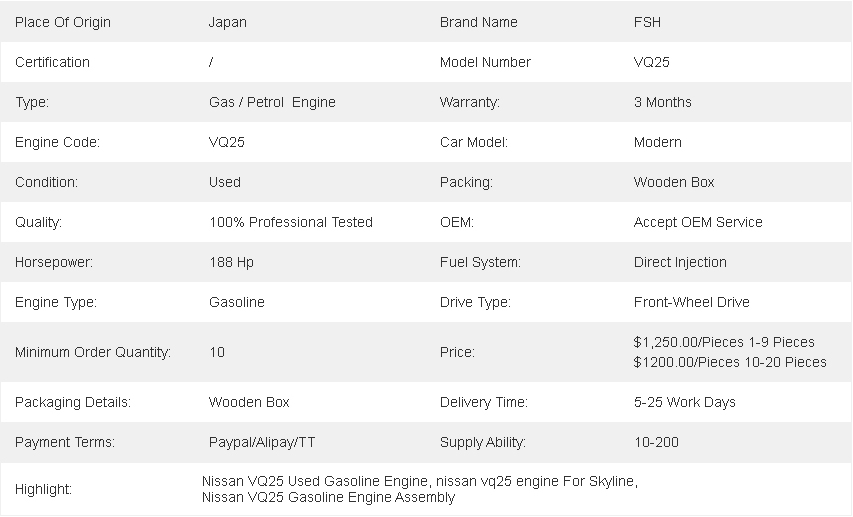
Task: Click the Gas / Petrol Engine type
Action: tap(272, 102)
